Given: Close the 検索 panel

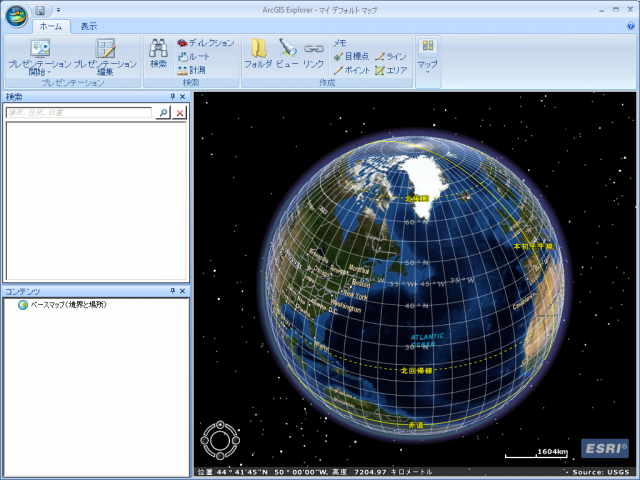Looking at the screenshot, I should (x=182, y=96).
